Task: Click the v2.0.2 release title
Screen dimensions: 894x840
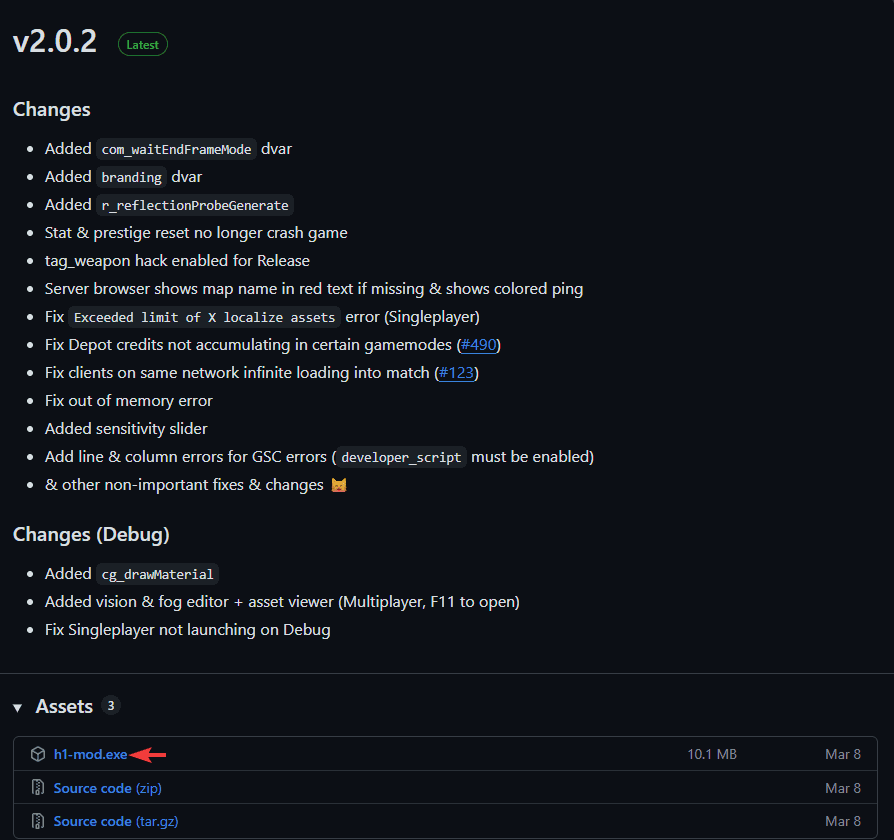Action: point(55,42)
